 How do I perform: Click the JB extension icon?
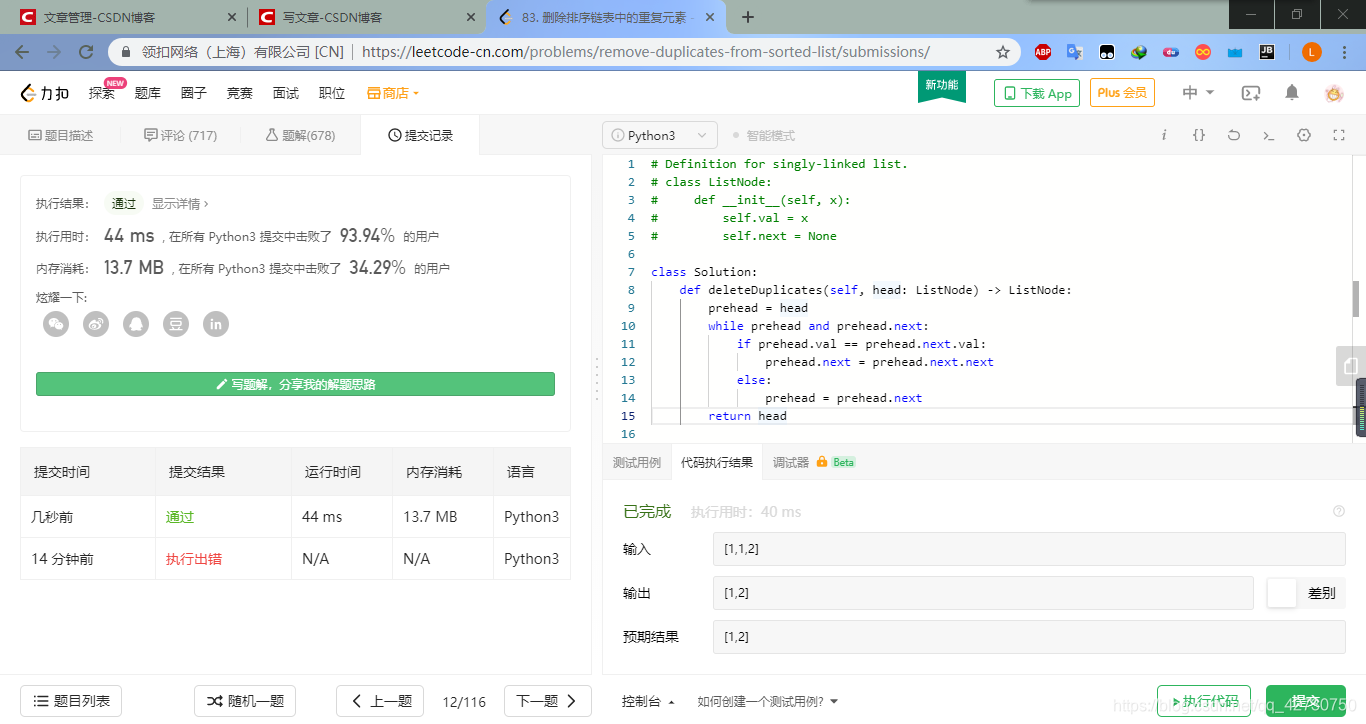[x=1266, y=52]
